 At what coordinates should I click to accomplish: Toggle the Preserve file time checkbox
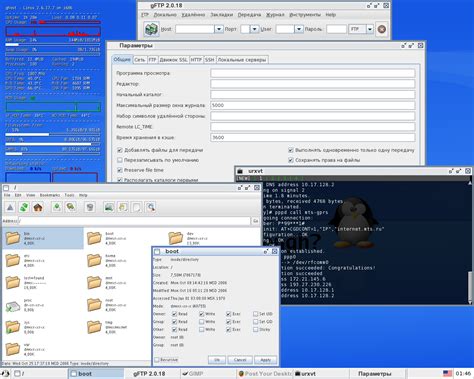[x=120, y=170]
